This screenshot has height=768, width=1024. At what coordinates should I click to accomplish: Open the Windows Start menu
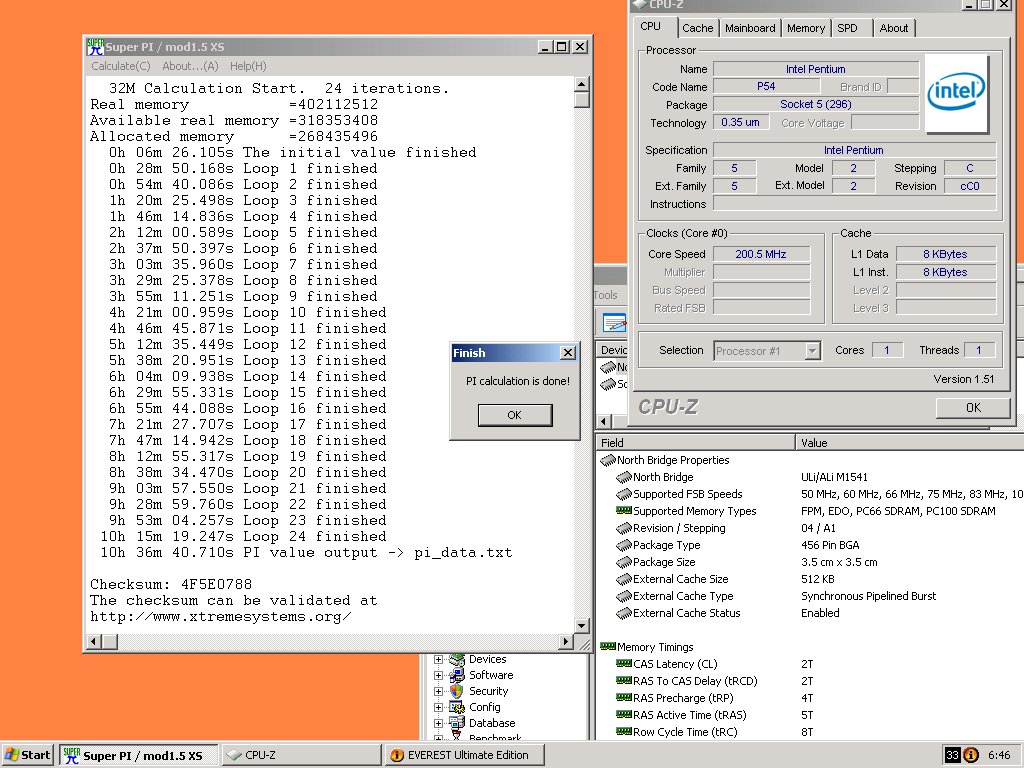click(27, 755)
